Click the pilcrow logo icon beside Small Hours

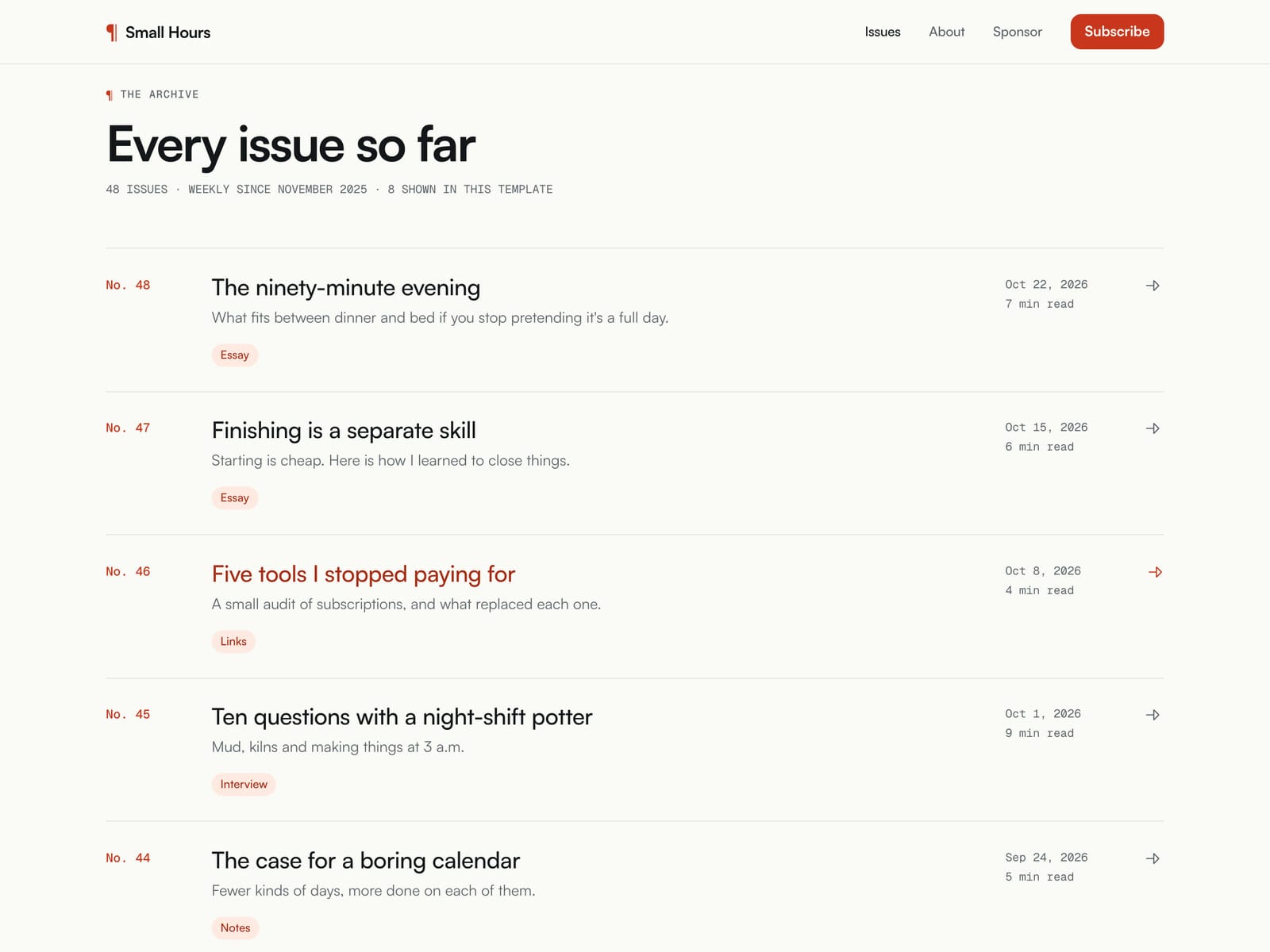point(112,33)
